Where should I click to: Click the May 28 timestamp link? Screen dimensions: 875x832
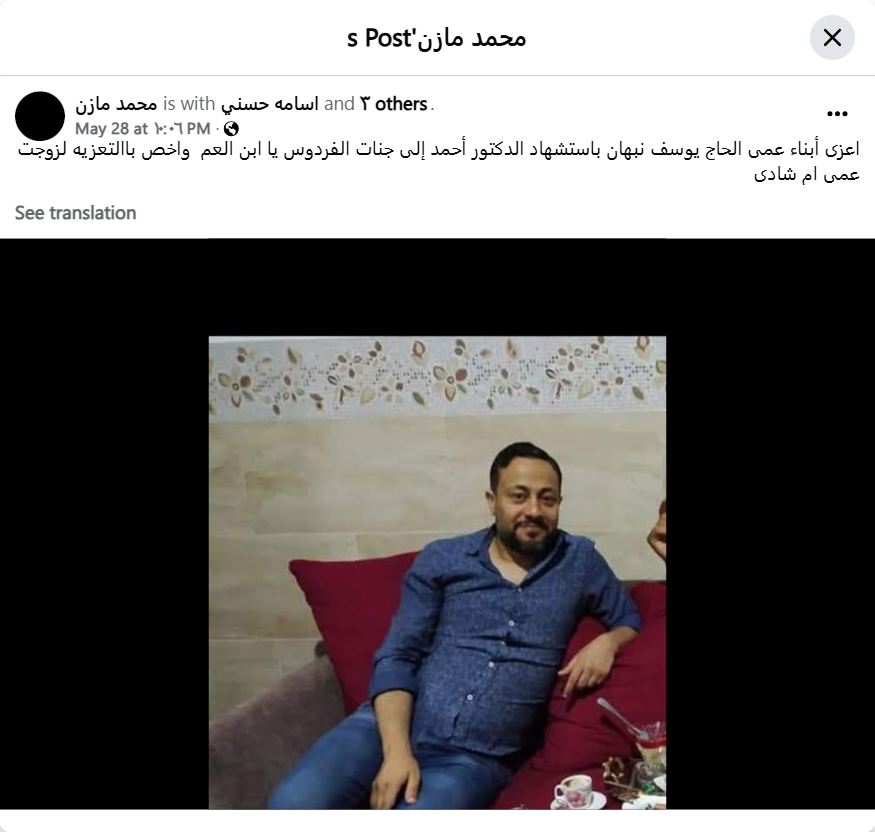pyautogui.click(x=142, y=129)
